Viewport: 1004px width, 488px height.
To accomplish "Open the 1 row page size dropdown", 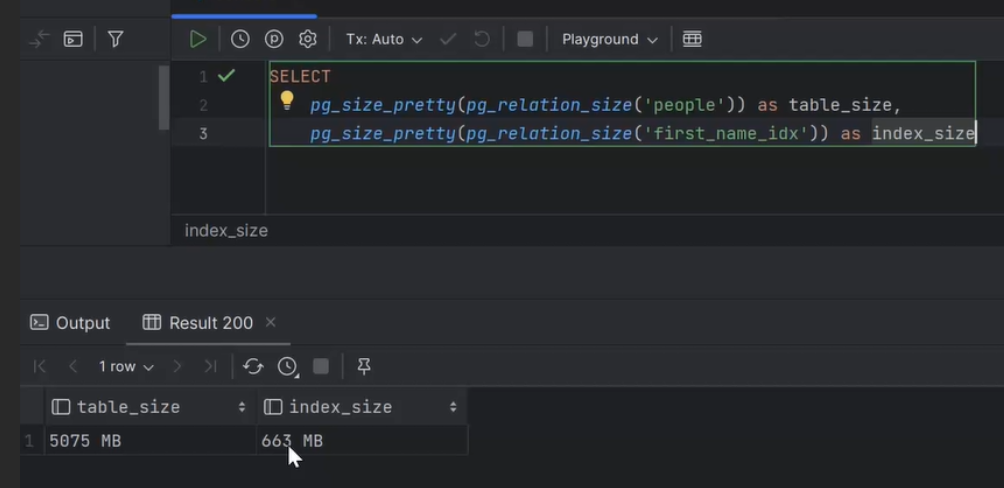I will [x=126, y=367].
